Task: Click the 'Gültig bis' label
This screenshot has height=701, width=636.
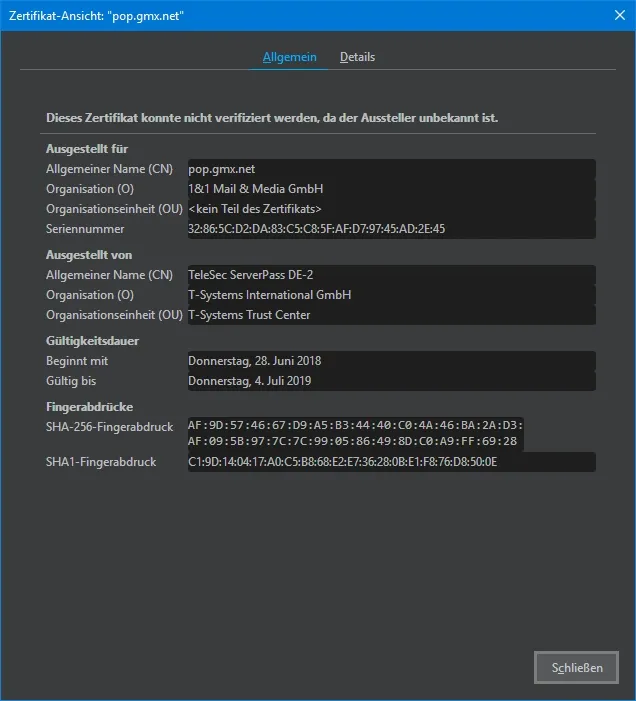Action: (x=71, y=381)
